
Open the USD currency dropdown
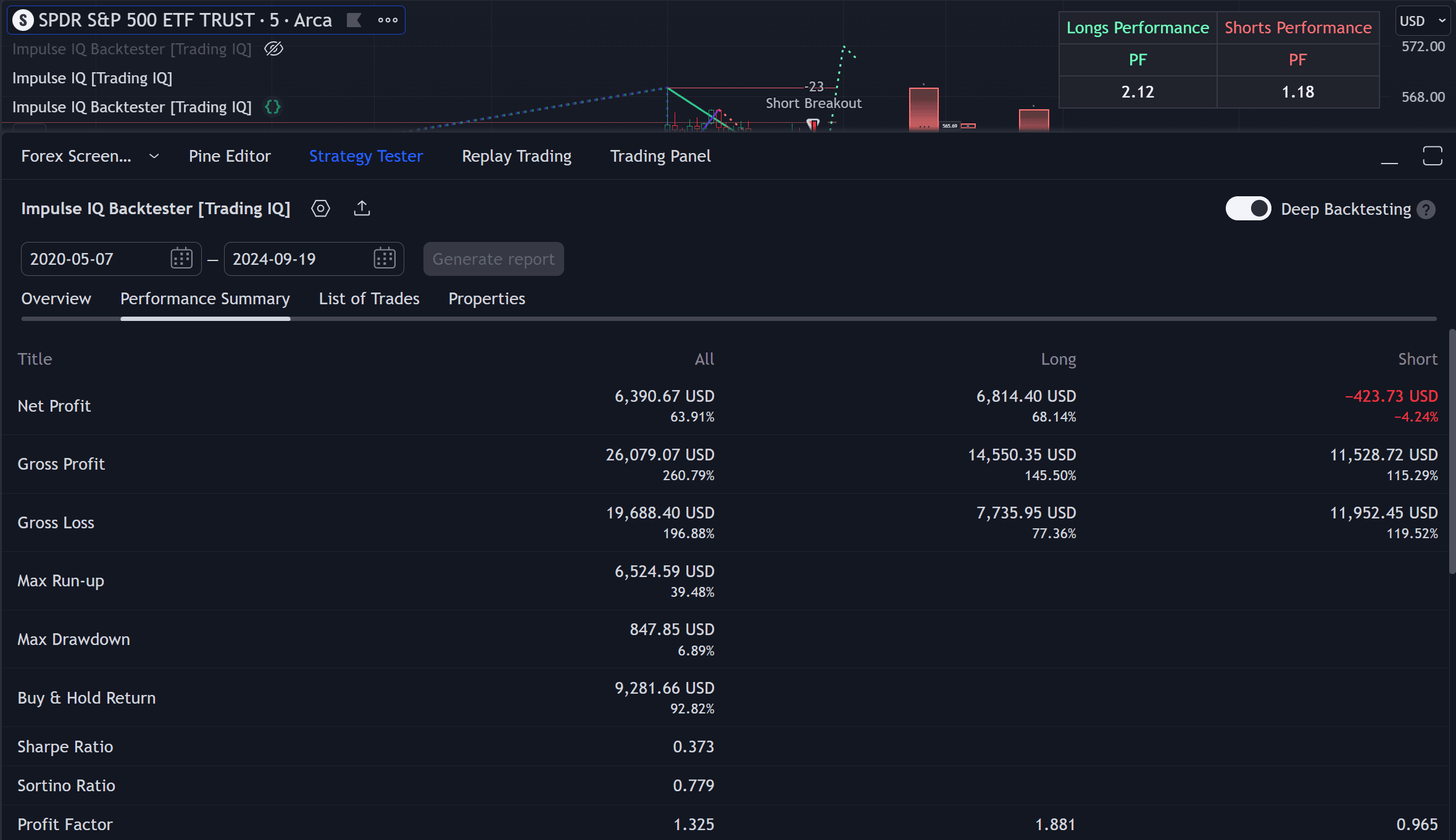click(1422, 21)
